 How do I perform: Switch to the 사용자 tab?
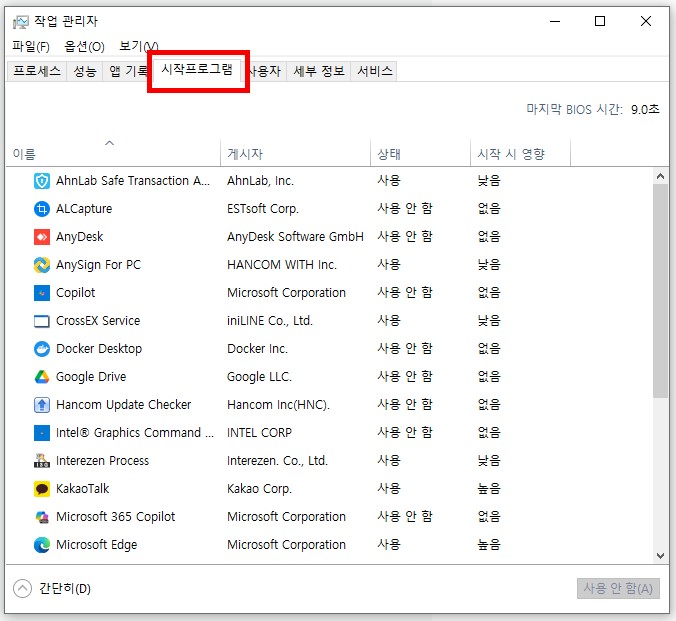(265, 71)
